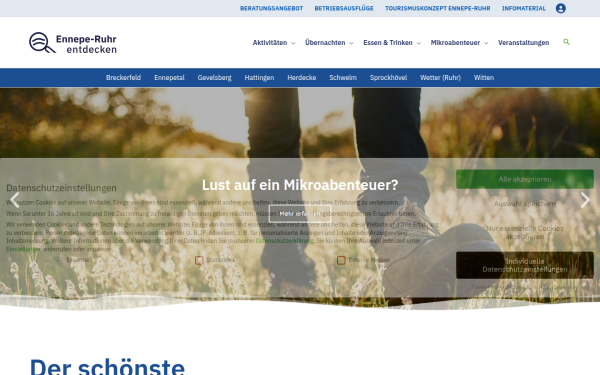Screen dimensions: 600x375
Task: Click the 'Der schönste' heading
Action: click(x=107, y=367)
